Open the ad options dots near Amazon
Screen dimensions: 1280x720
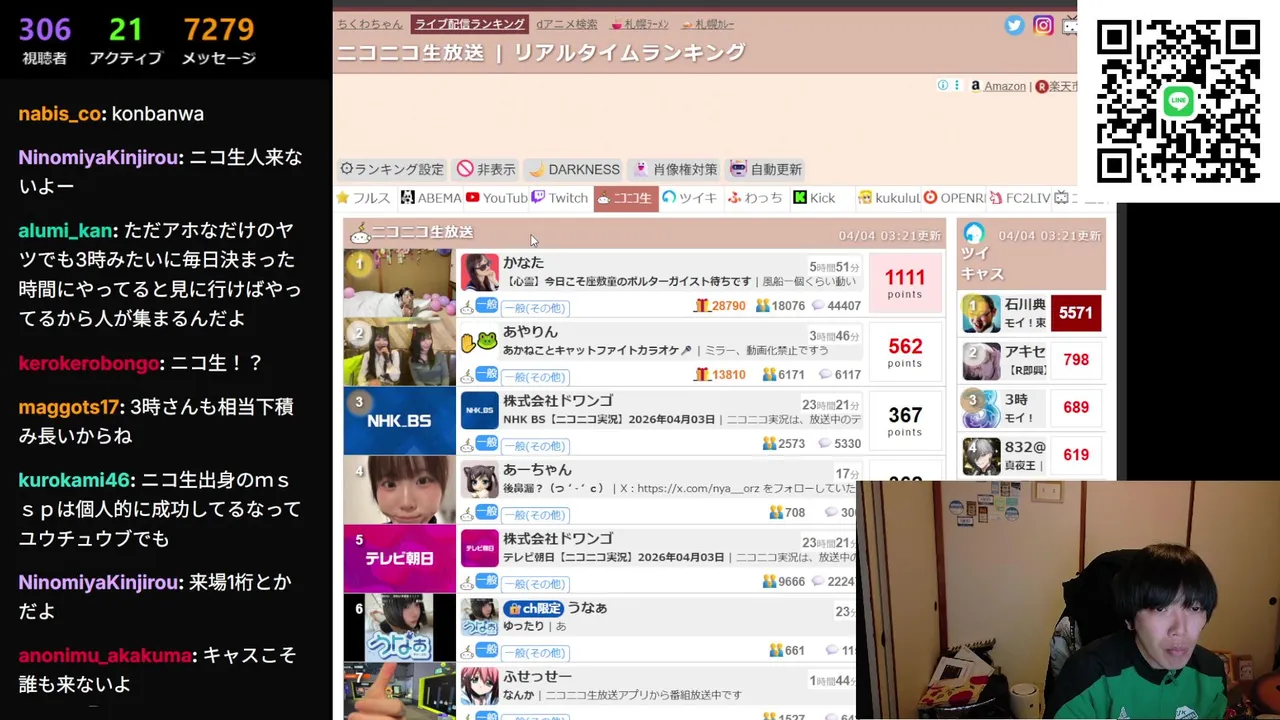coord(957,86)
